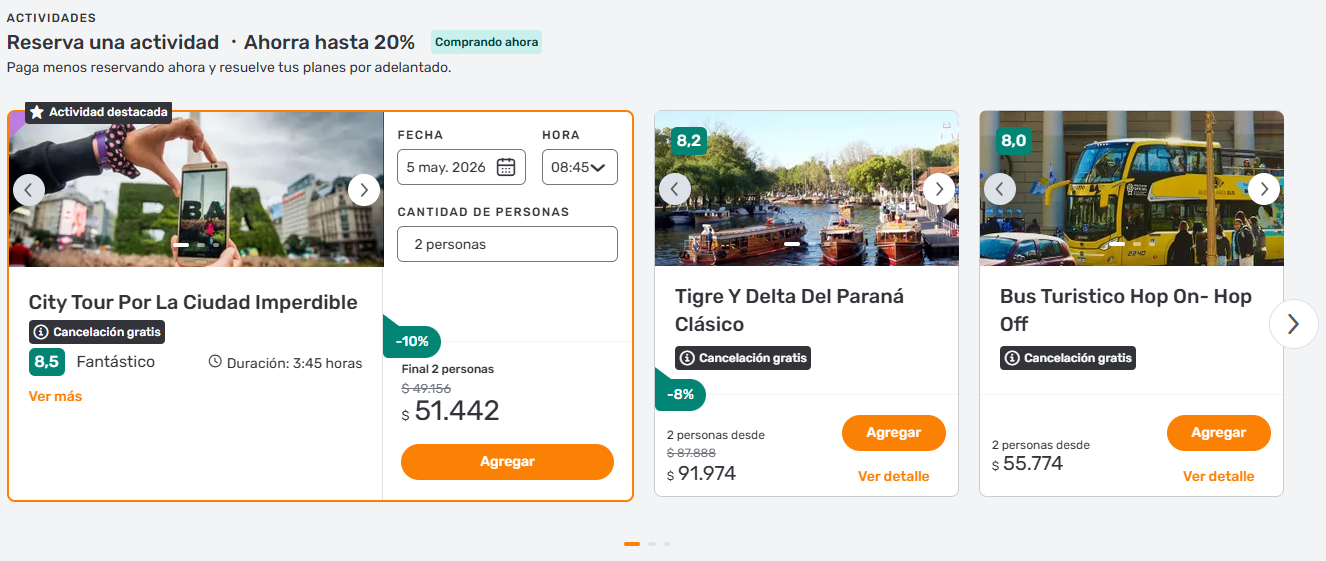This screenshot has height=561, width=1326.
Task: Open the Hora 08:45 dropdown
Action: click(580, 167)
